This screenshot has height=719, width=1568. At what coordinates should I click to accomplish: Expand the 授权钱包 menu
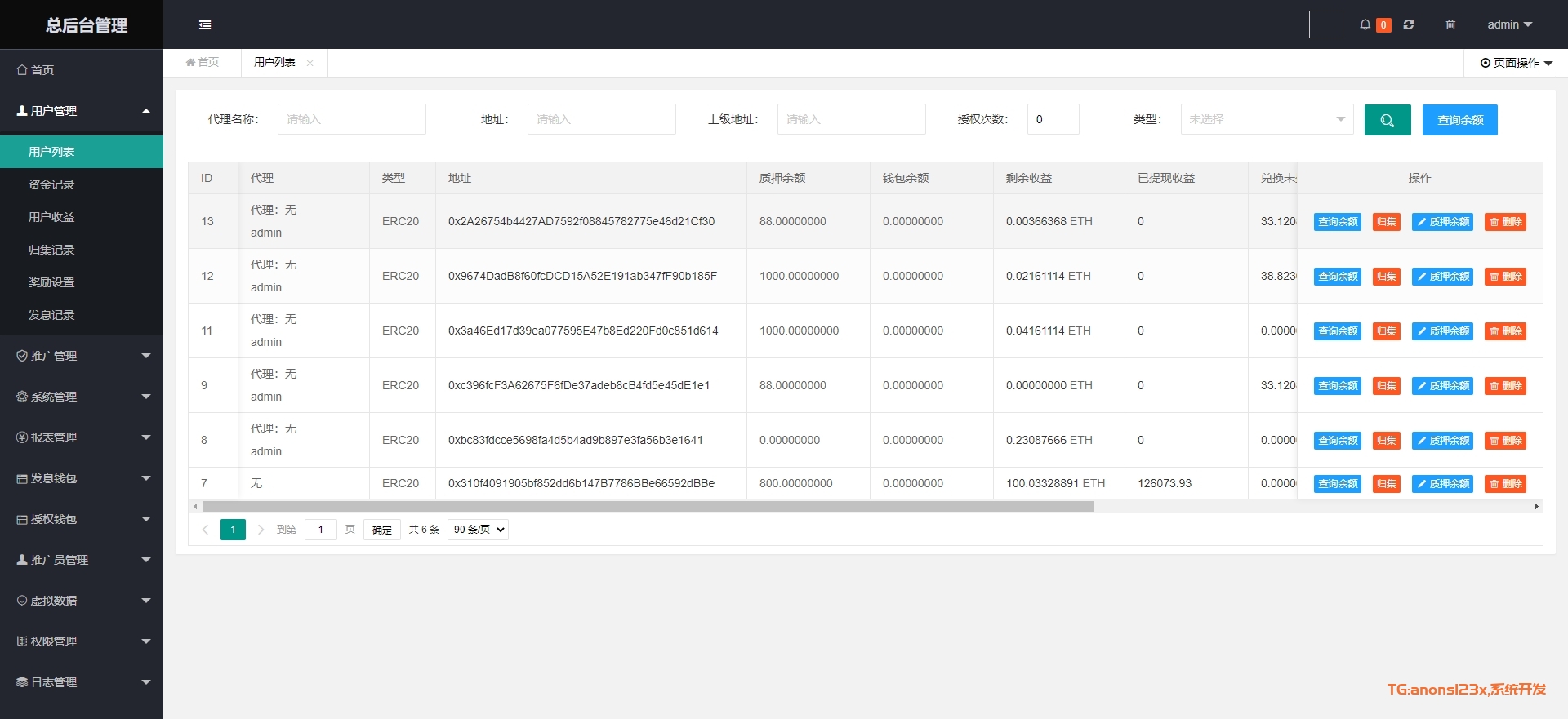(x=82, y=519)
